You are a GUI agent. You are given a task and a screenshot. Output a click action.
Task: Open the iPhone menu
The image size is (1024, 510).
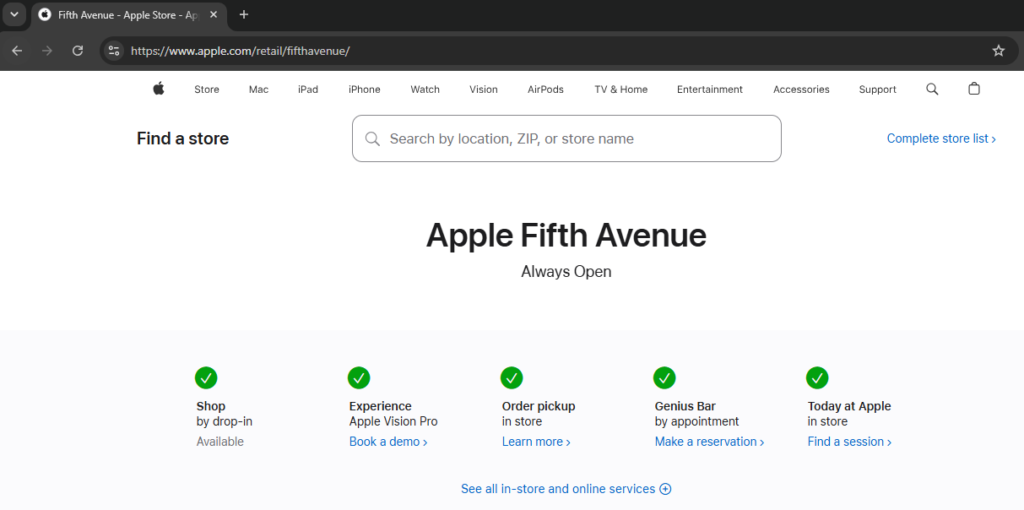pyautogui.click(x=364, y=89)
